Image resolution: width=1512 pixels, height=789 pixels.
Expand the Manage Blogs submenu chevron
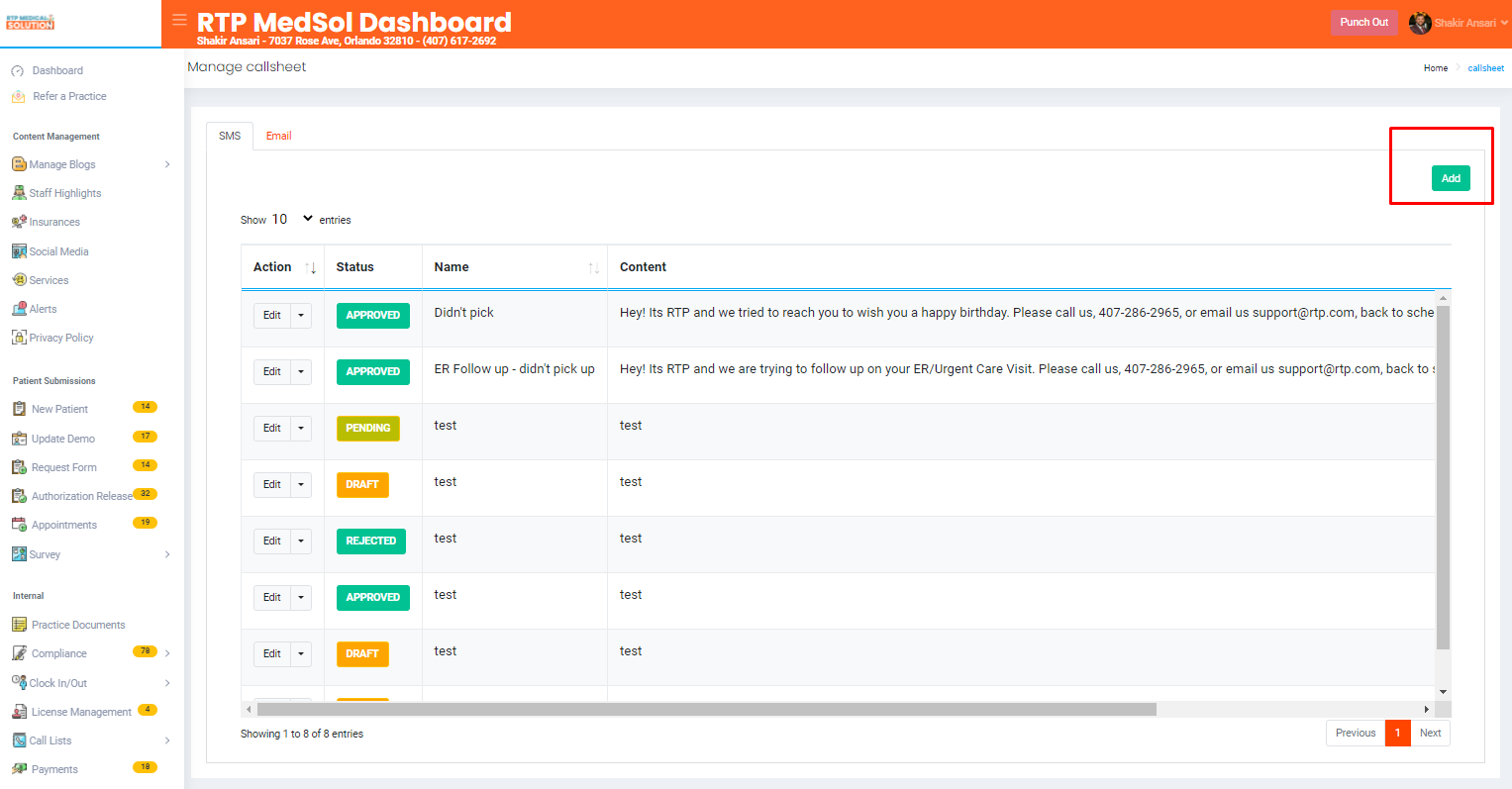[x=167, y=164]
